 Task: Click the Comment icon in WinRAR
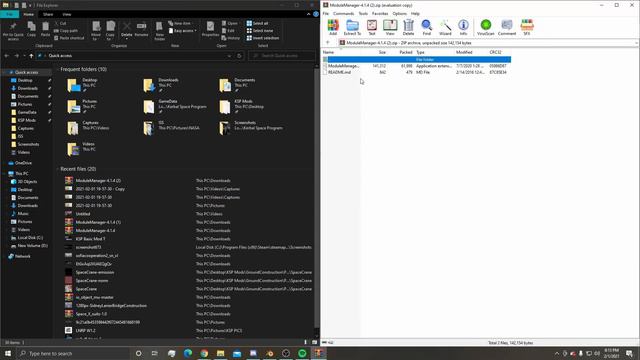click(x=507, y=27)
